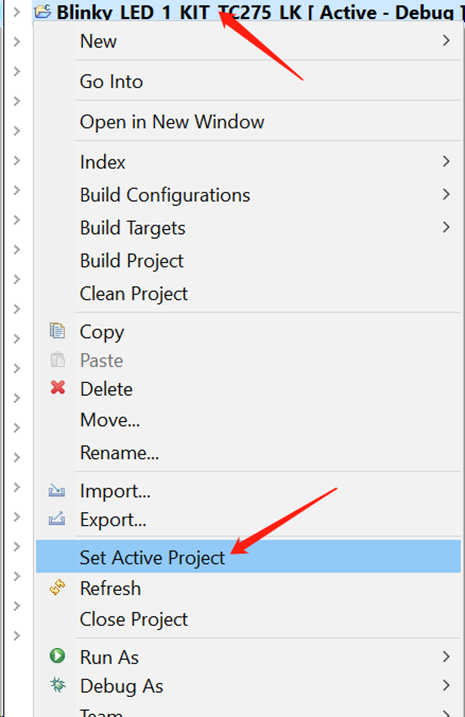
Task: Click the Import tray icon
Action: point(57,491)
